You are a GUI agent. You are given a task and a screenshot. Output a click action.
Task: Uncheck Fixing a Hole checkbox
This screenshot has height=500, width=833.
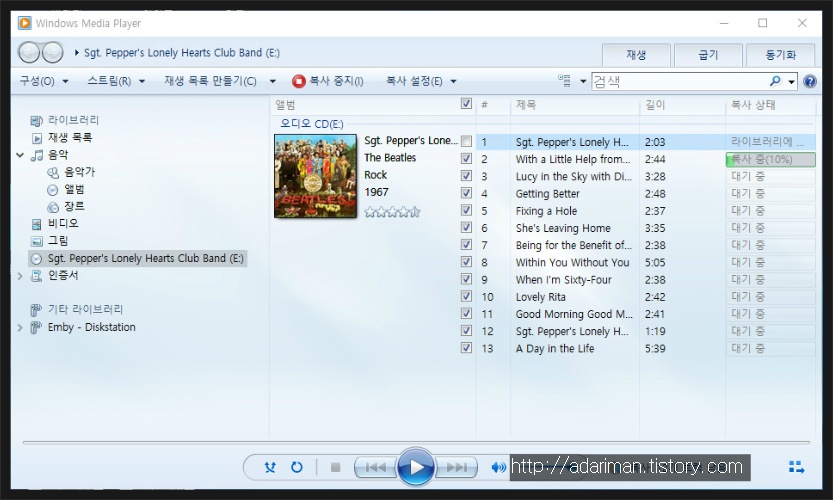(x=466, y=210)
